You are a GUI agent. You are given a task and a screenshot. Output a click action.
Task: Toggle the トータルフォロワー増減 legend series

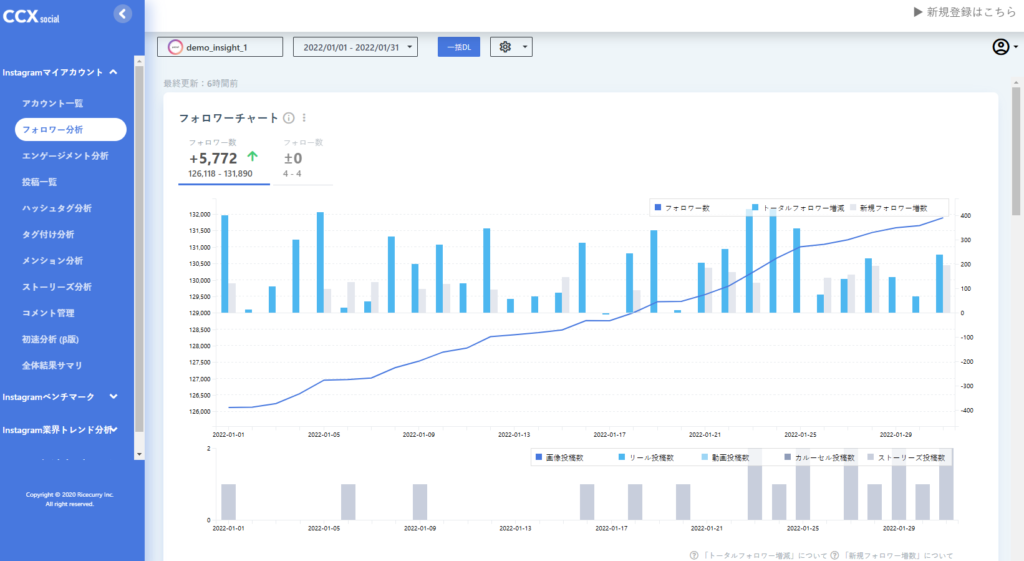click(798, 208)
